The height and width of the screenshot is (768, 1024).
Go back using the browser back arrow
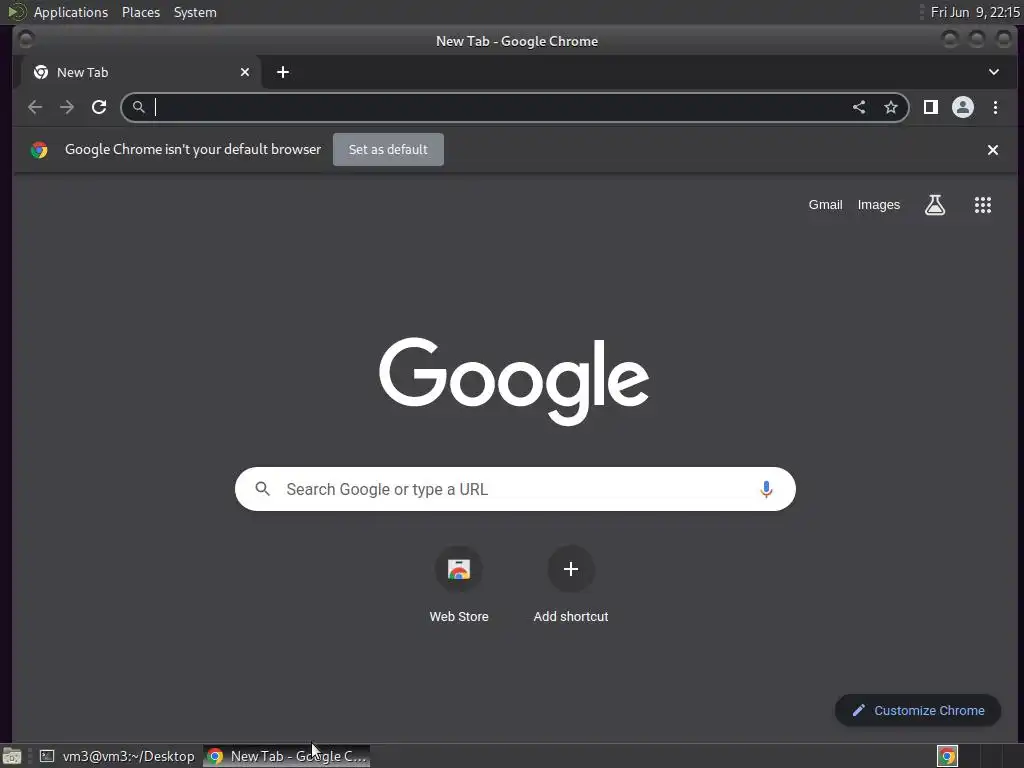(35, 107)
